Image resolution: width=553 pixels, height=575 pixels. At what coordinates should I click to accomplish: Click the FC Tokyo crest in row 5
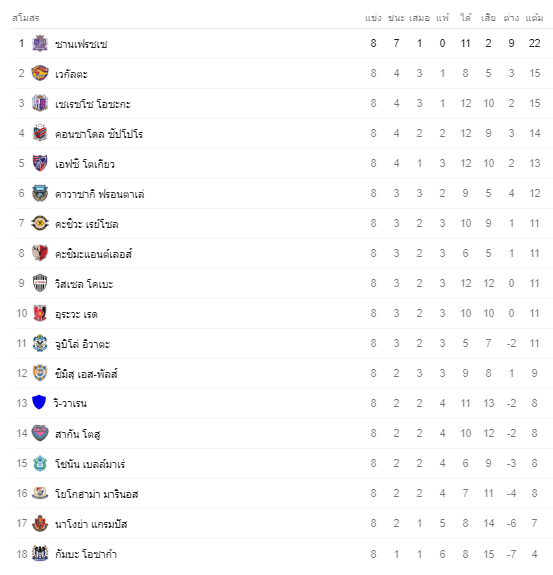coord(40,163)
